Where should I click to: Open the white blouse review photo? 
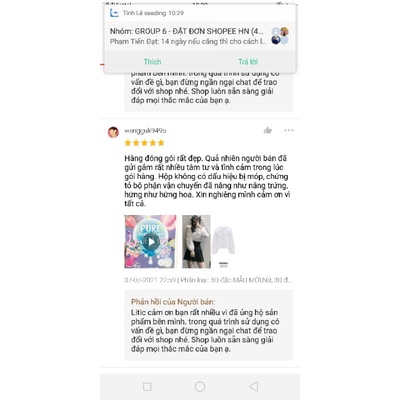pyautogui.click(x=224, y=242)
